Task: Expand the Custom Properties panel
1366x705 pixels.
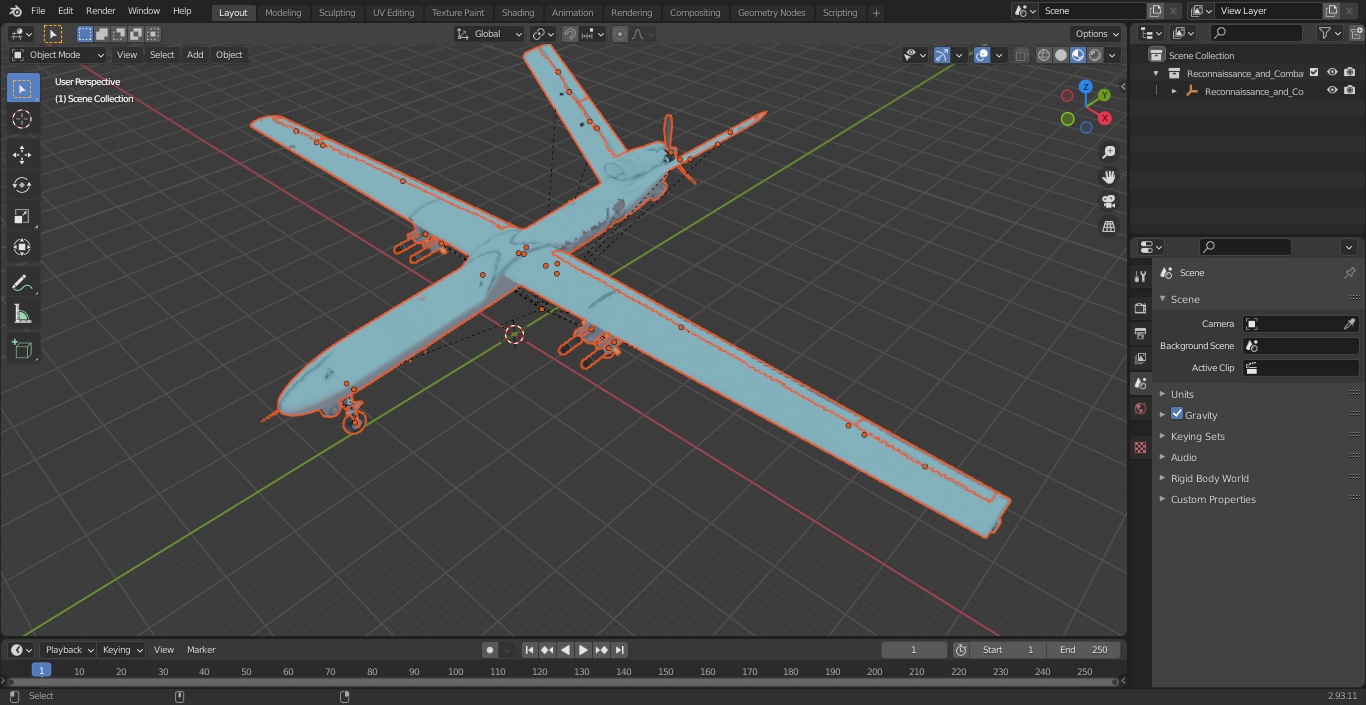Action: tap(1213, 499)
